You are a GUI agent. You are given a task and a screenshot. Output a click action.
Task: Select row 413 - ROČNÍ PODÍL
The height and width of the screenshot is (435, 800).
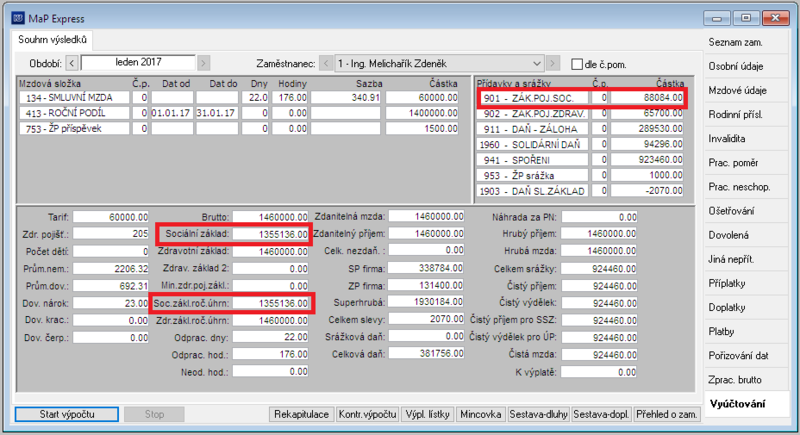[x=239, y=113]
